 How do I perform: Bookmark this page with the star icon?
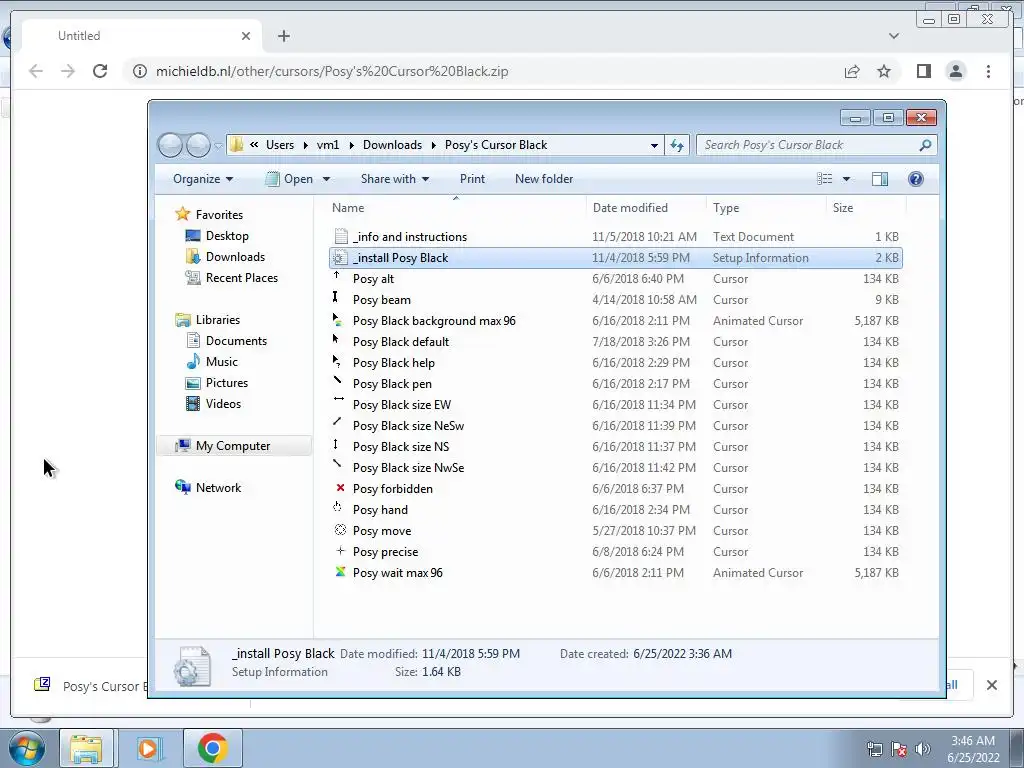coord(884,71)
